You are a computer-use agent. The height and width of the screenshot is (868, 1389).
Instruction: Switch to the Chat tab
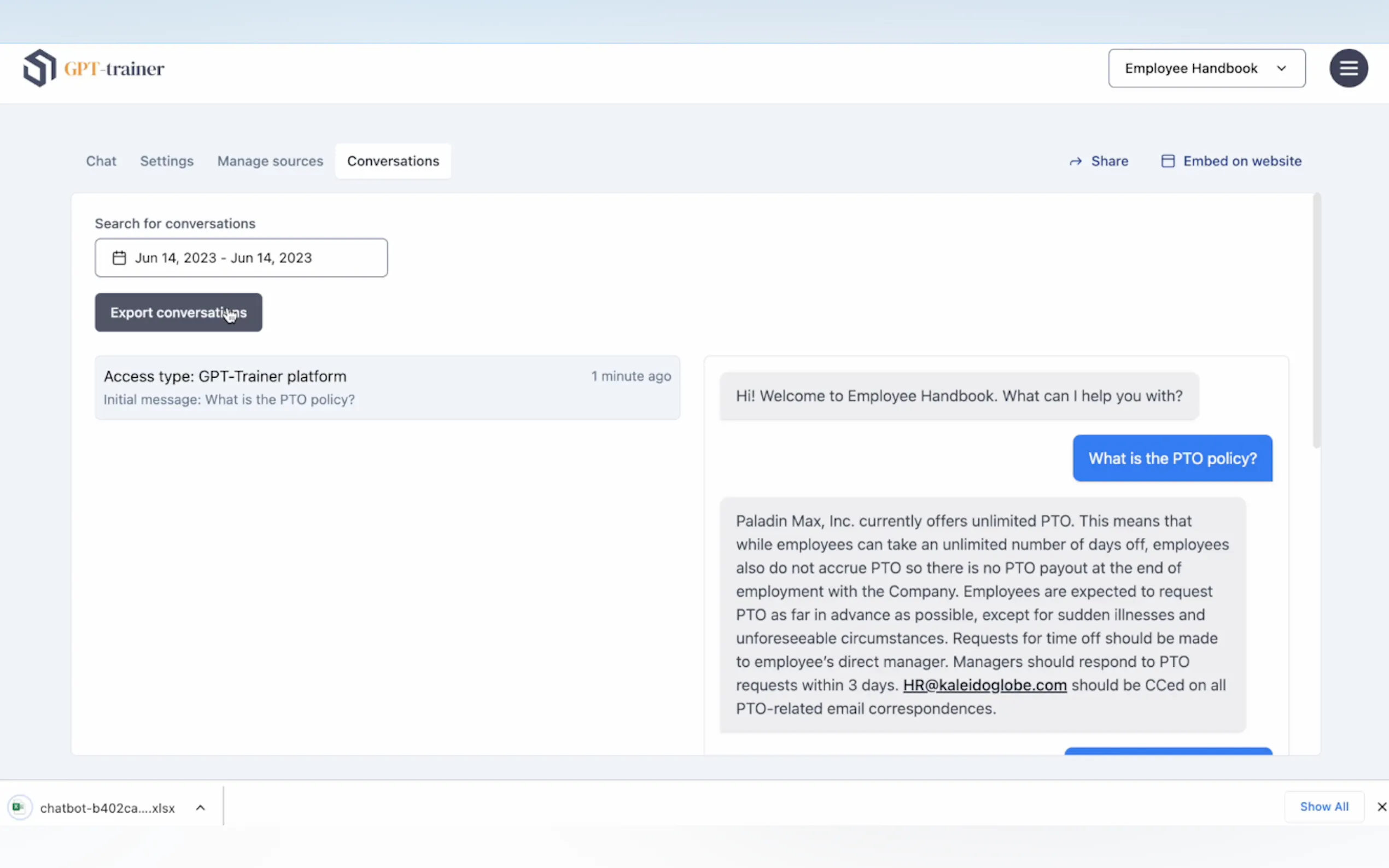pos(101,161)
